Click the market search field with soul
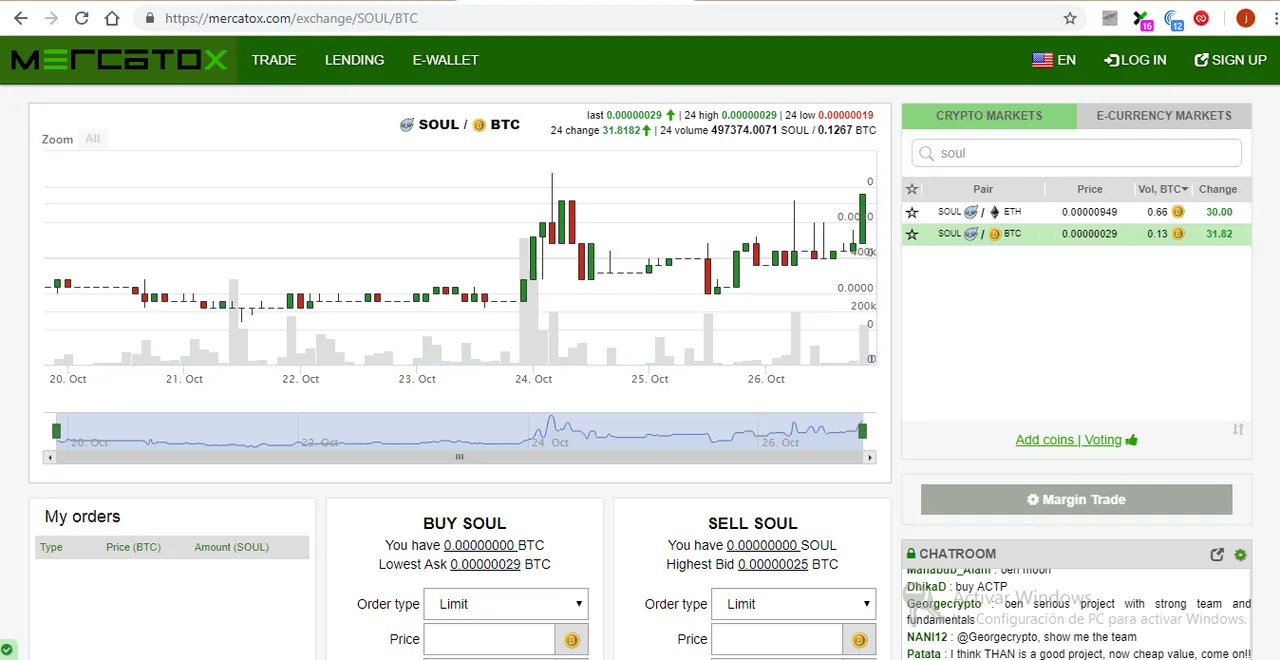Viewport: 1280px width, 660px height. click(x=1076, y=153)
